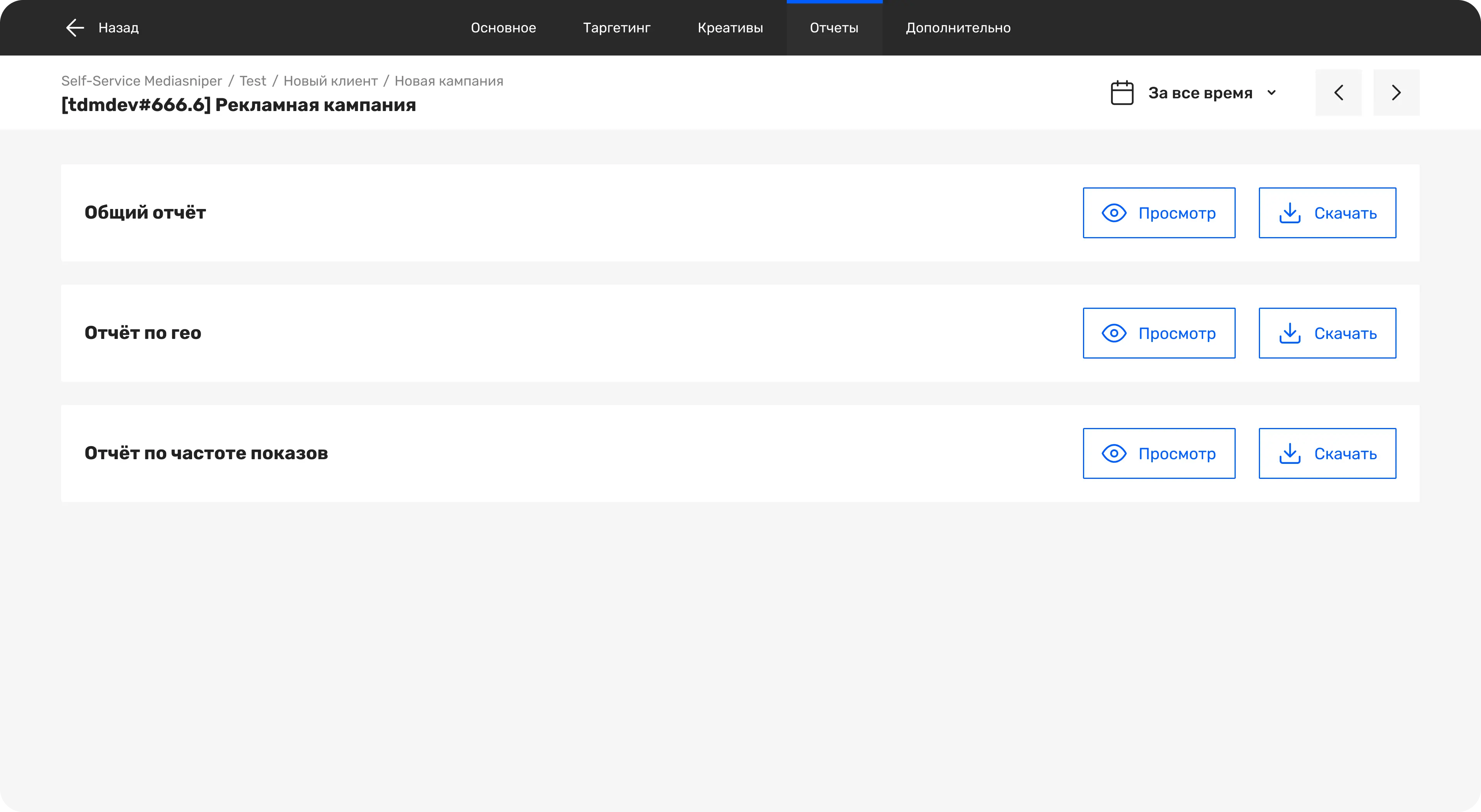This screenshot has height=812, width=1481.
Task: Select the Креативы tab
Action: (730, 28)
